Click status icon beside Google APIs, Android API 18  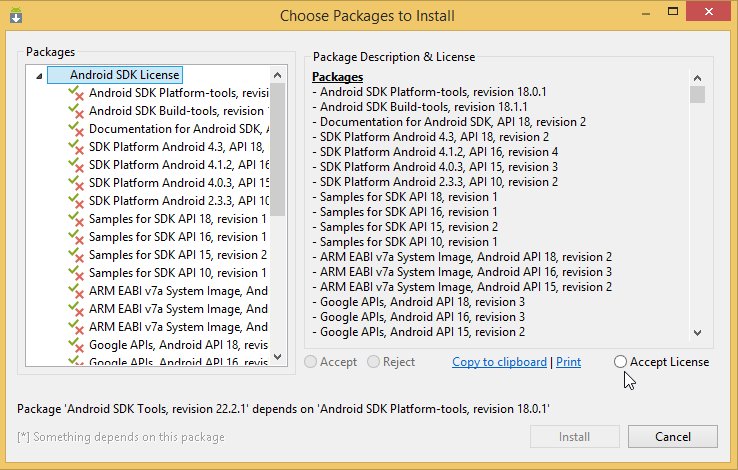pyautogui.click(x=76, y=345)
